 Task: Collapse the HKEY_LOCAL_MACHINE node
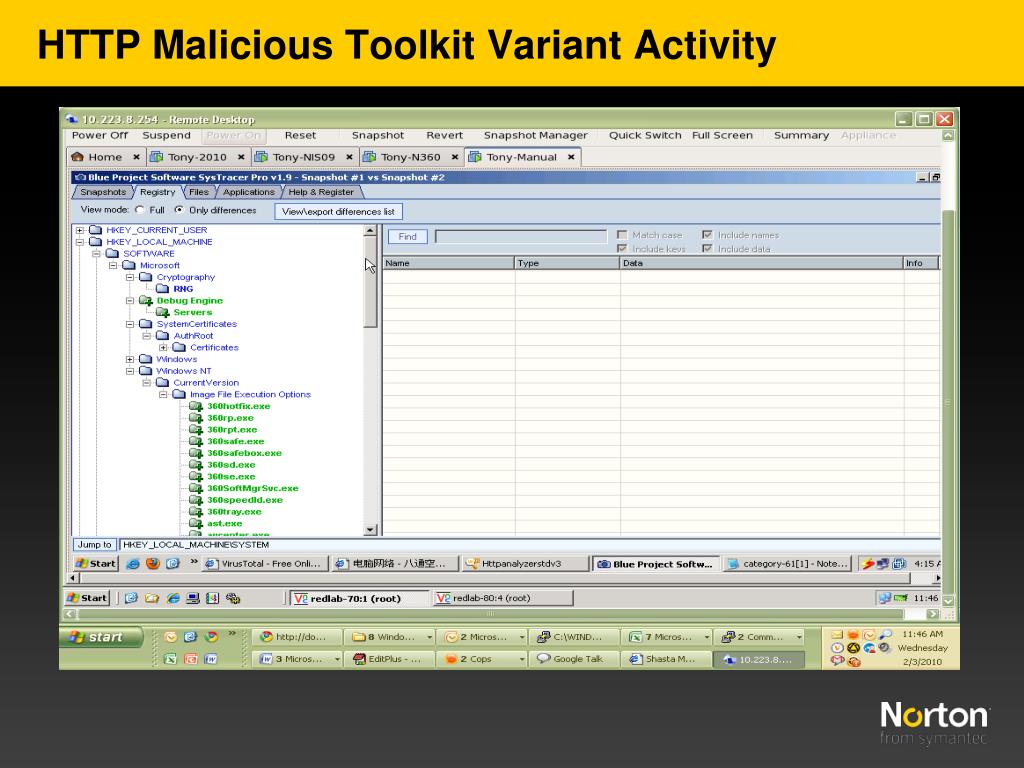pyautogui.click(x=80, y=242)
